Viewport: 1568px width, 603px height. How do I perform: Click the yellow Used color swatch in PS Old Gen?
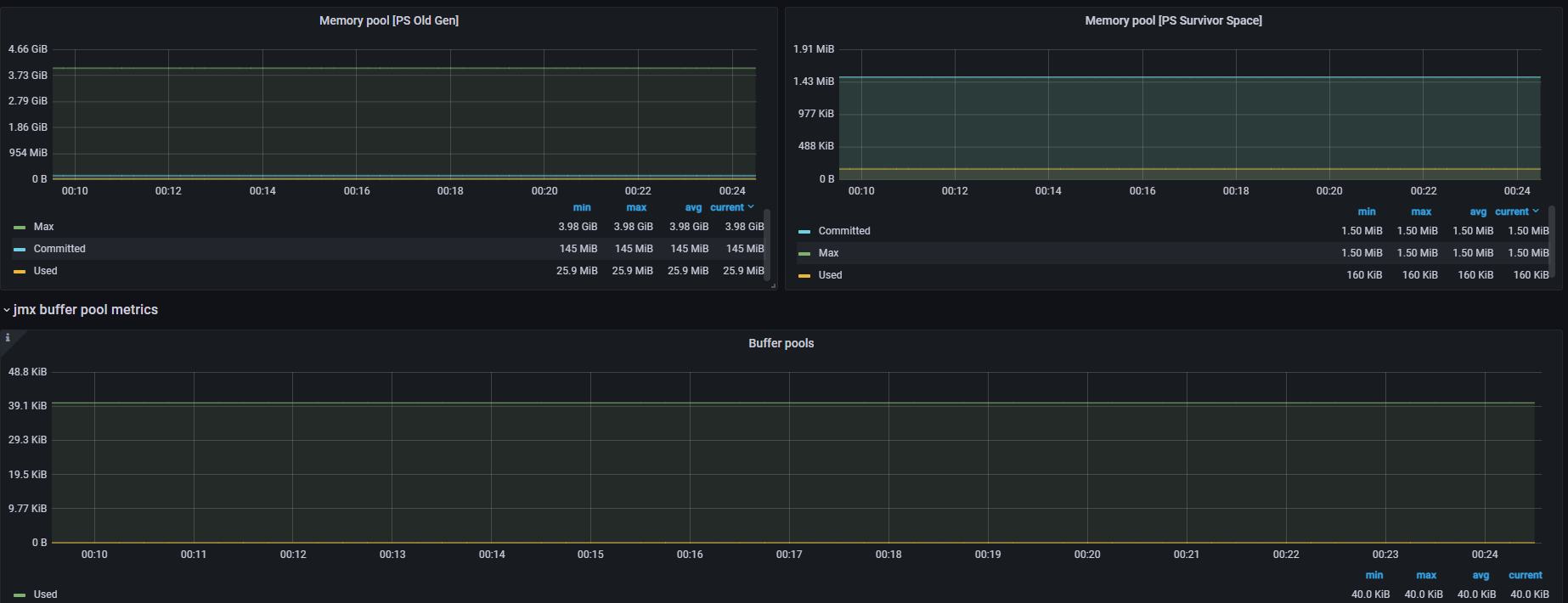coord(20,272)
